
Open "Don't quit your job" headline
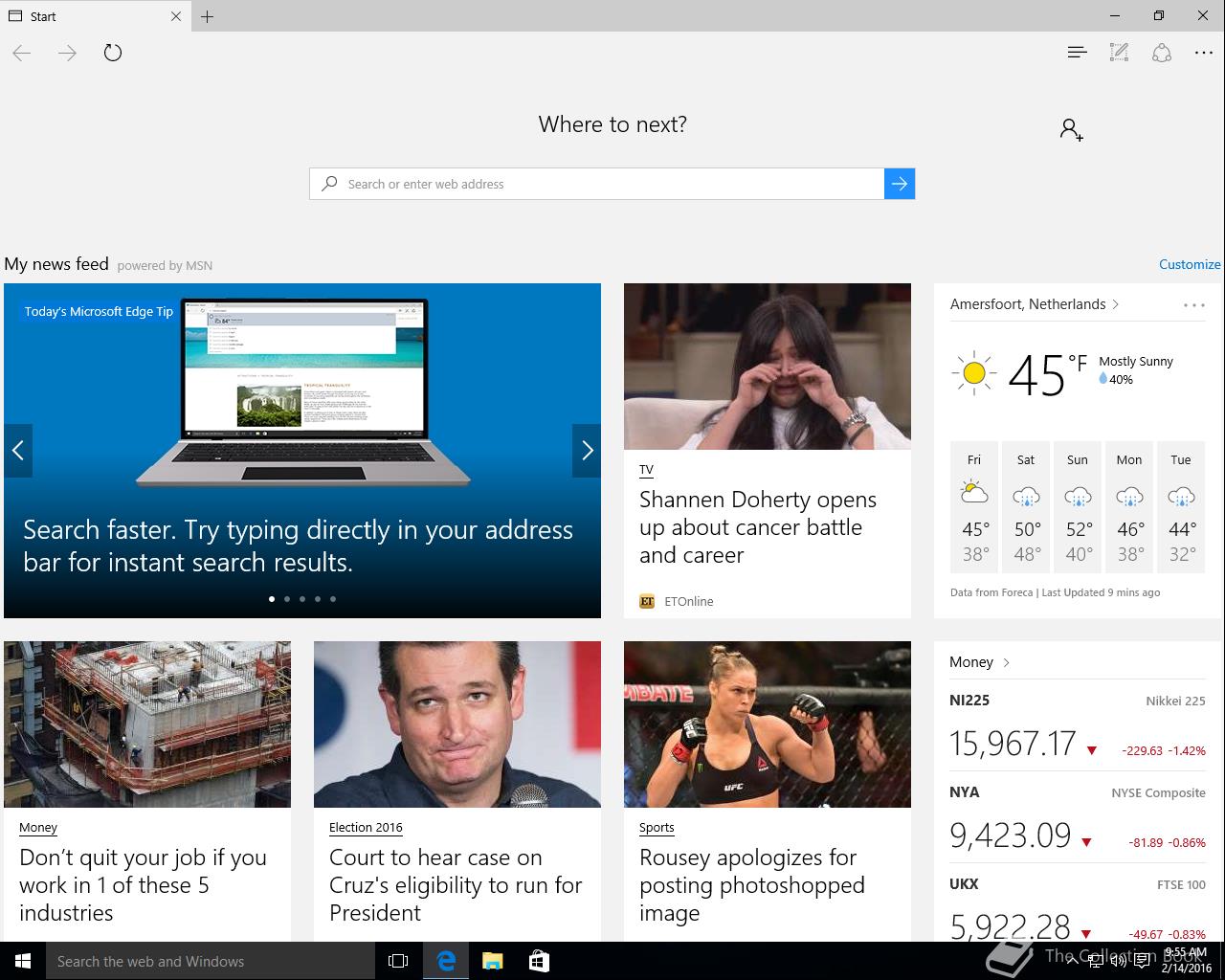pyautogui.click(x=143, y=885)
